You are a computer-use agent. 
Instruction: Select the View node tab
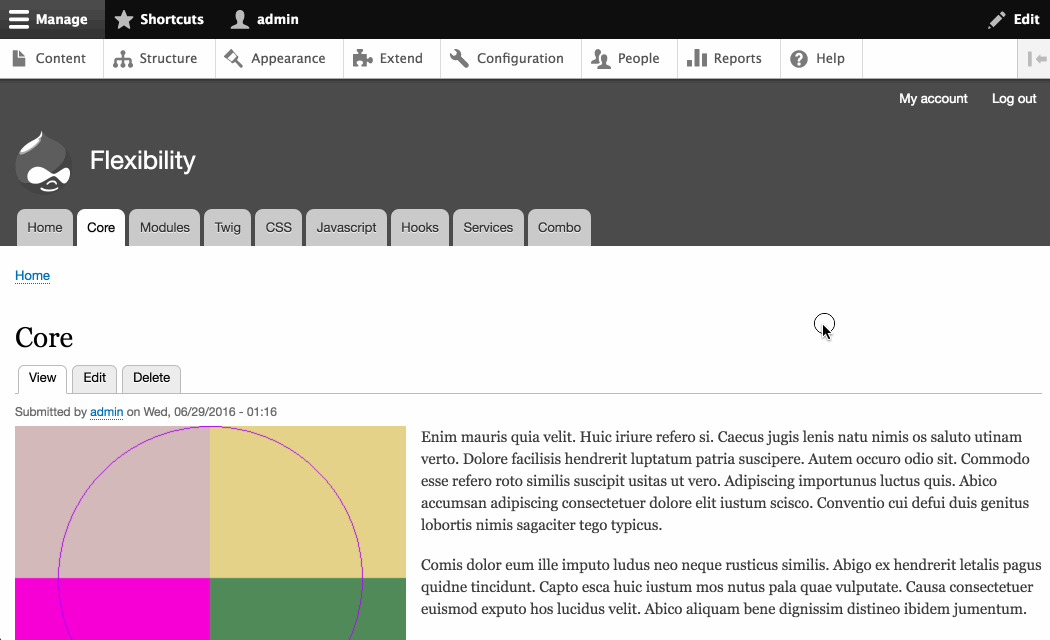coord(42,378)
